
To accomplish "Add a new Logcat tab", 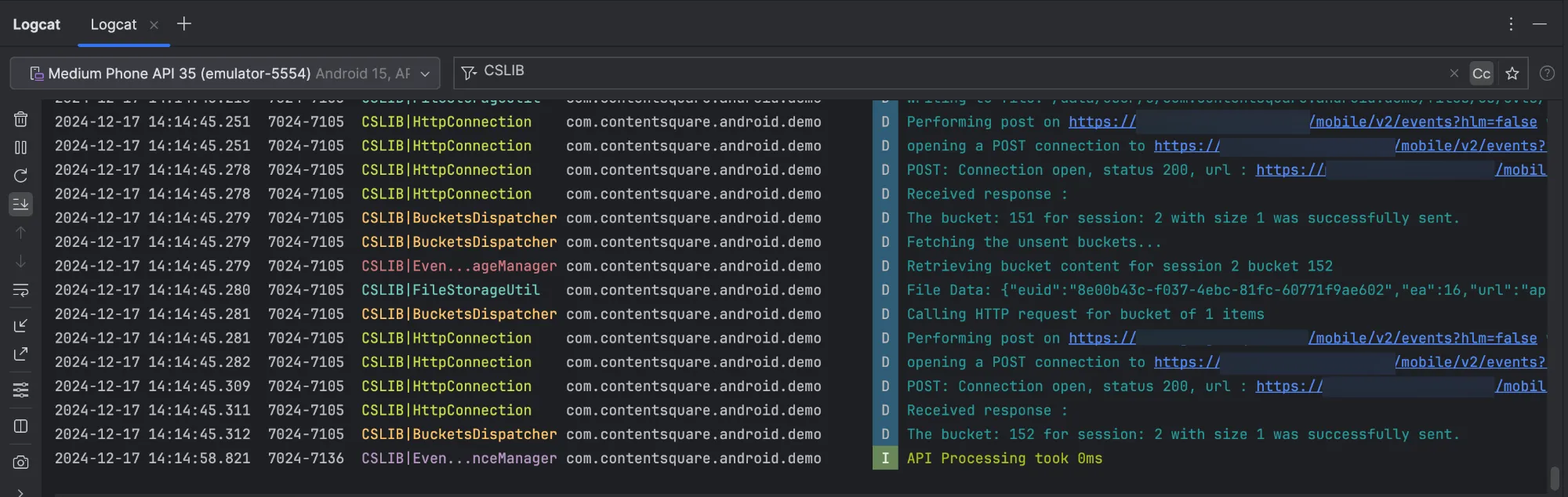I will pos(184,24).
